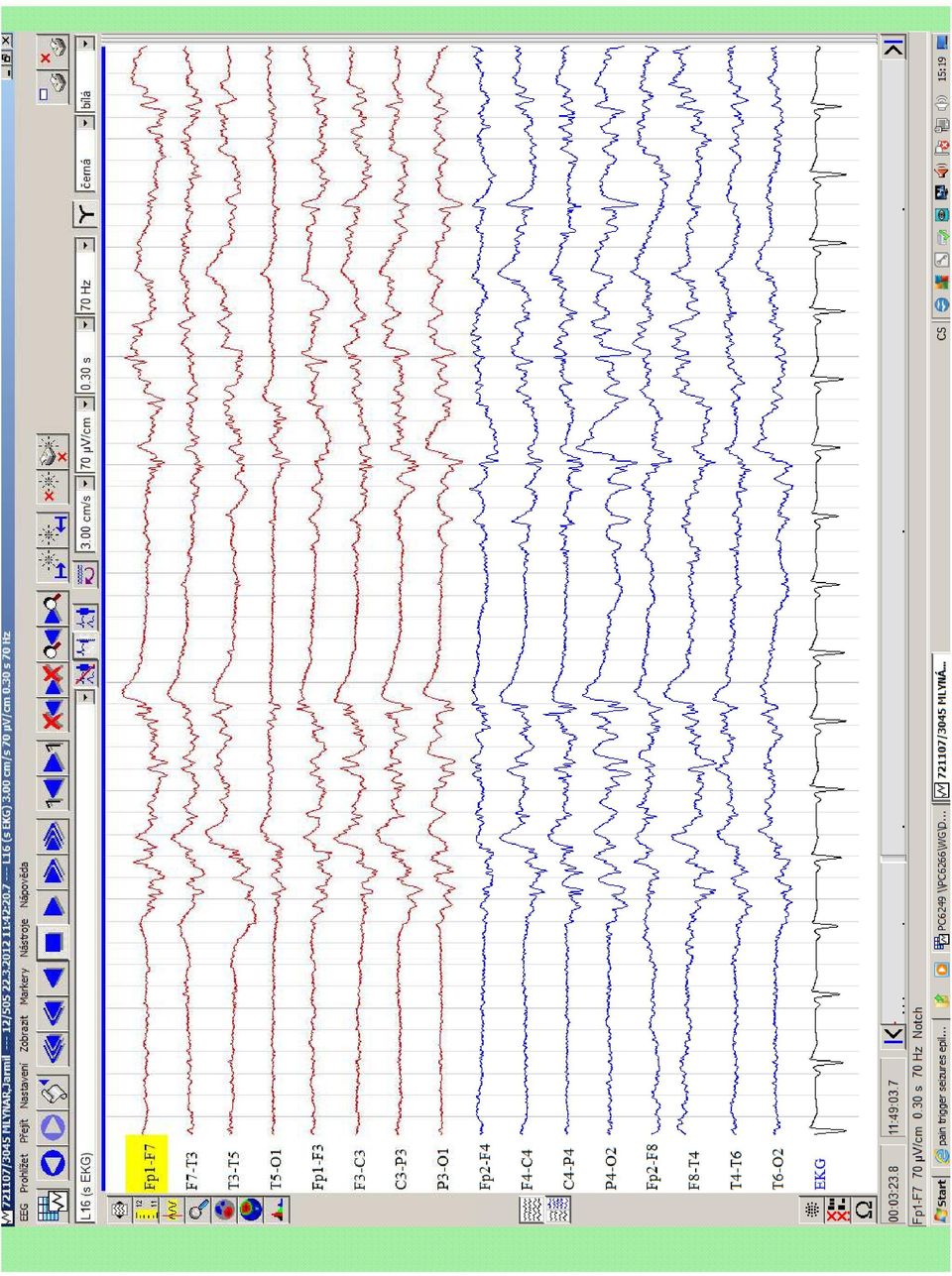Click the down-arrow magnifier search button

click(53, 644)
